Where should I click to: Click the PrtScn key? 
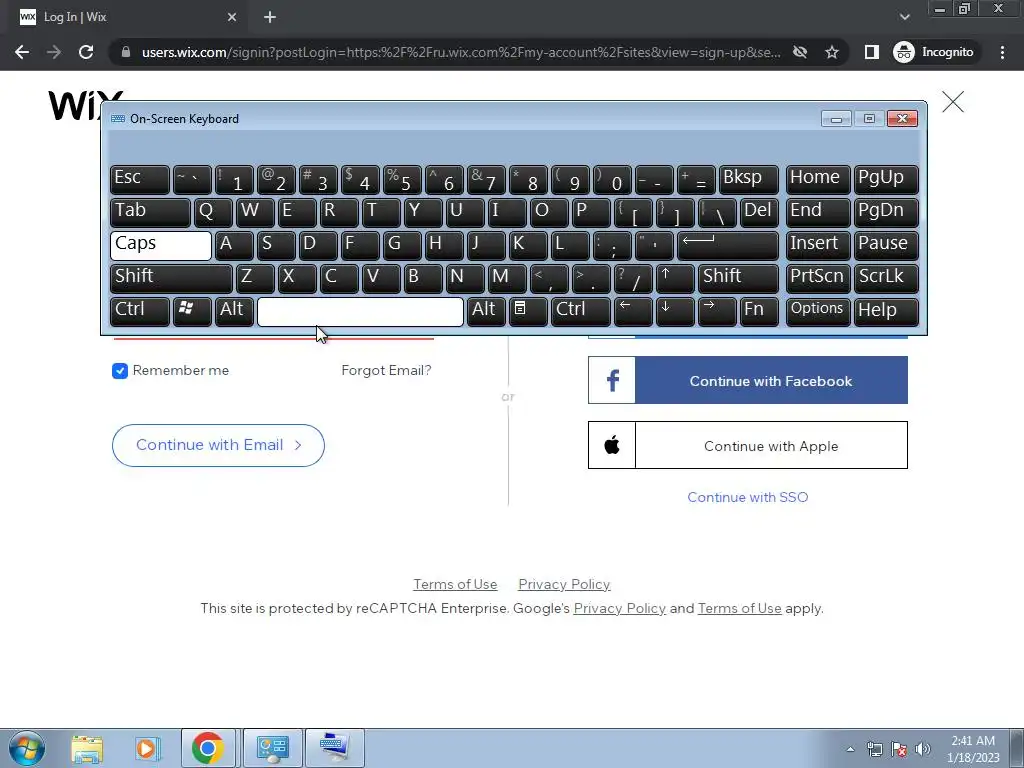(818, 278)
